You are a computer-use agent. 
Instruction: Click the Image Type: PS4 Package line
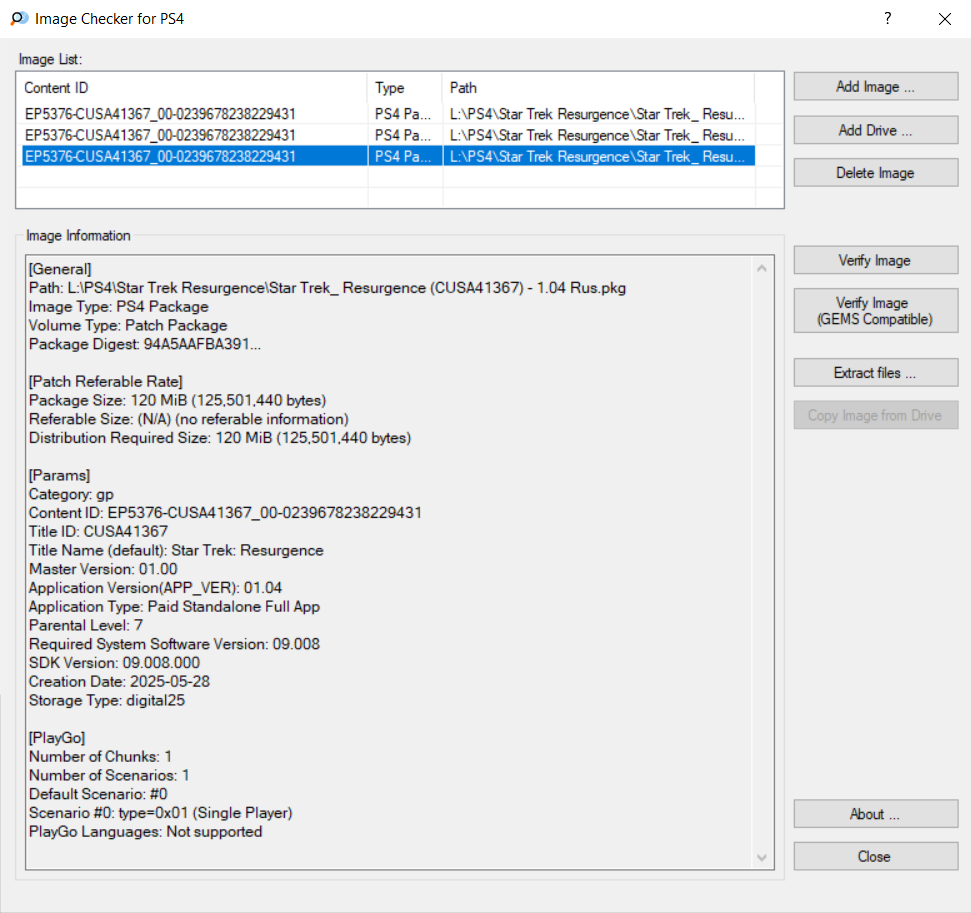[118, 307]
